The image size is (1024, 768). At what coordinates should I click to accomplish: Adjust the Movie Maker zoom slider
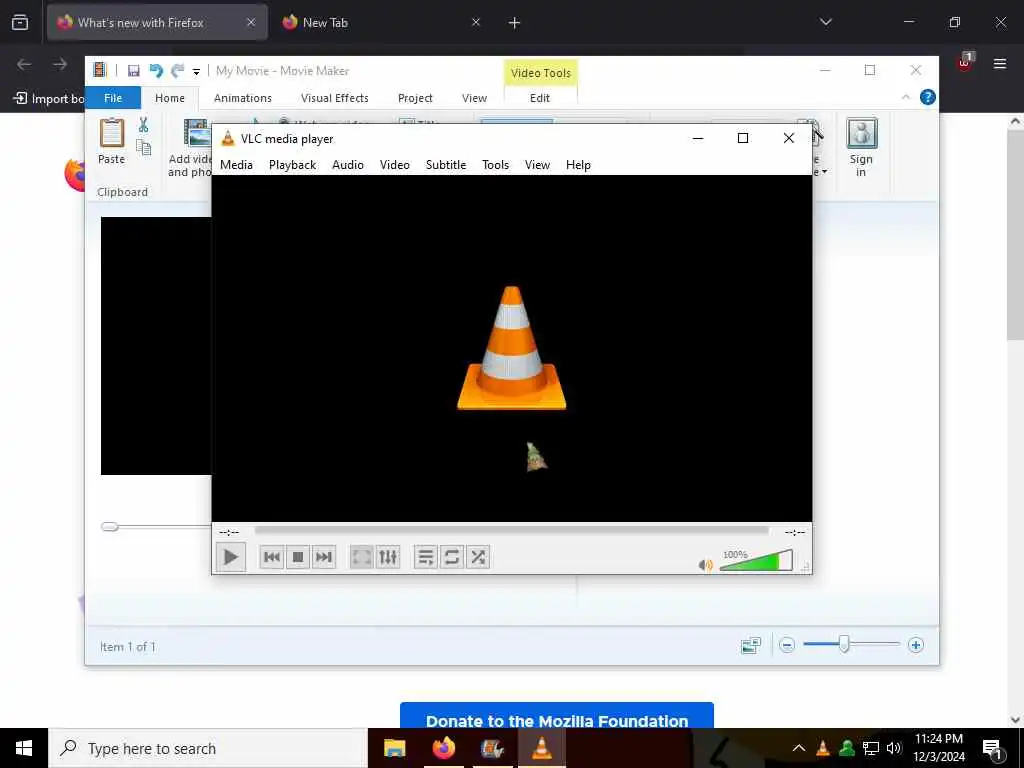click(844, 645)
